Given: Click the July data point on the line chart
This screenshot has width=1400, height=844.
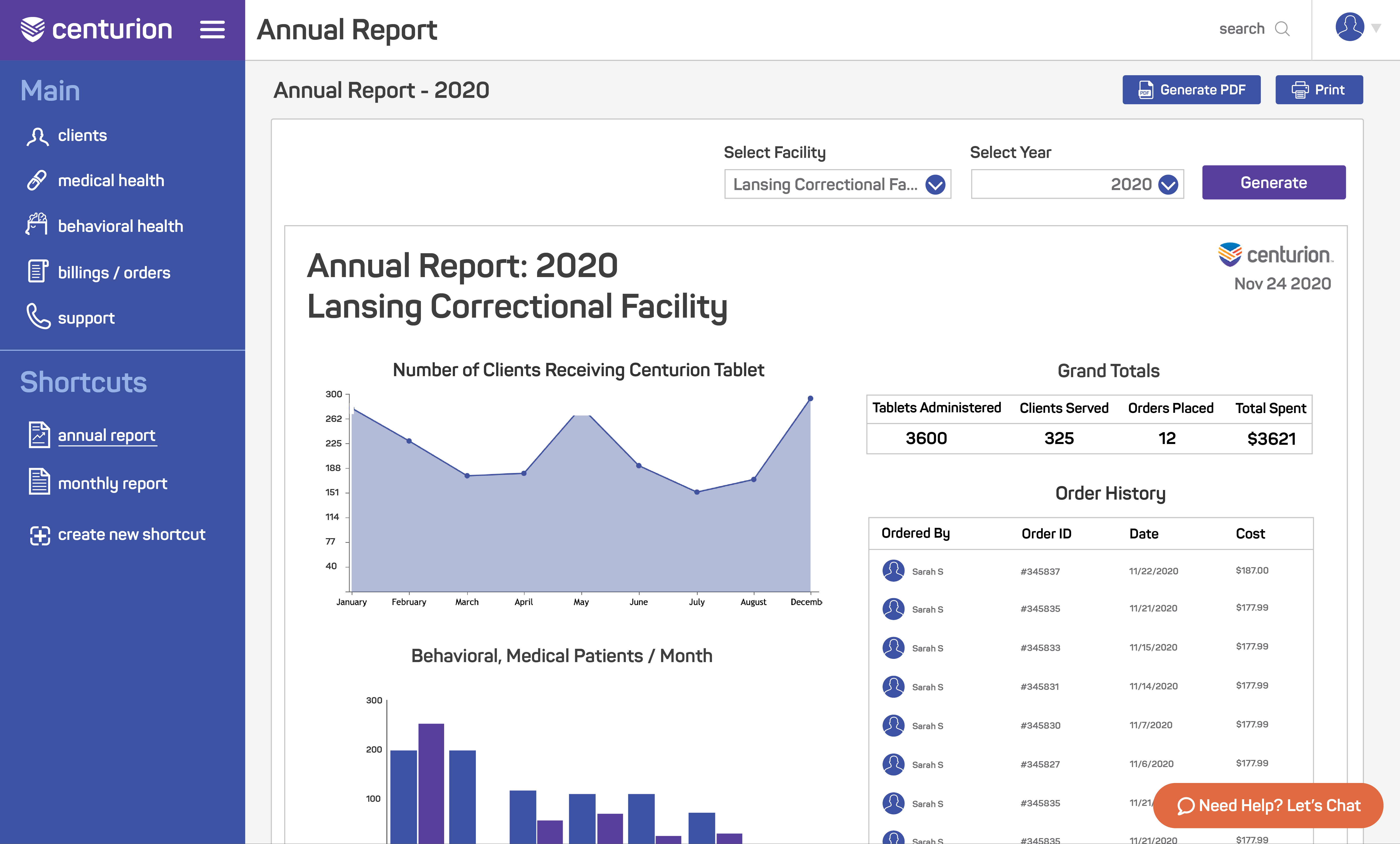Looking at the screenshot, I should [697, 492].
